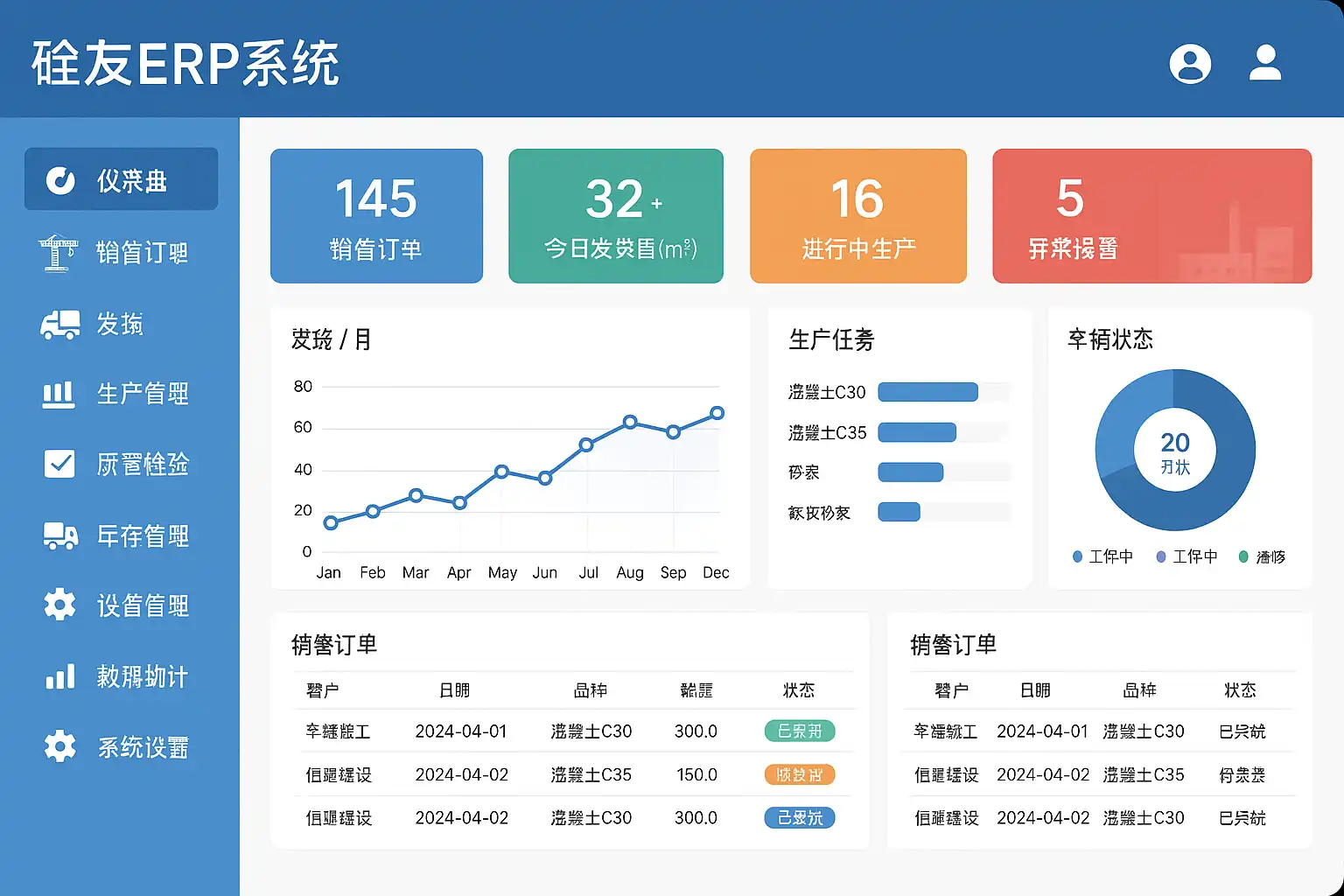Click the 砼友ERP系统 title
The image size is (1344, 896).
[x=185, y=64]
